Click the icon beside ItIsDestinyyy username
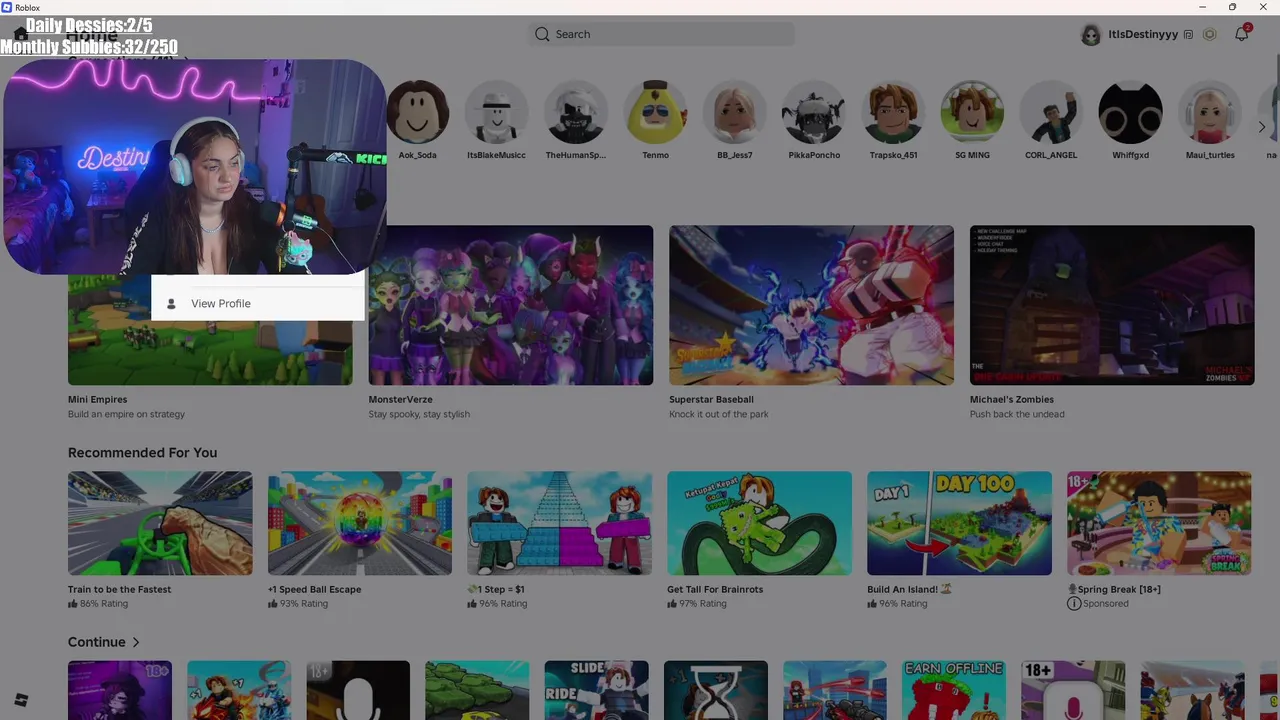The height and width of the screenshot is (720, 1280). [1188, 34]
